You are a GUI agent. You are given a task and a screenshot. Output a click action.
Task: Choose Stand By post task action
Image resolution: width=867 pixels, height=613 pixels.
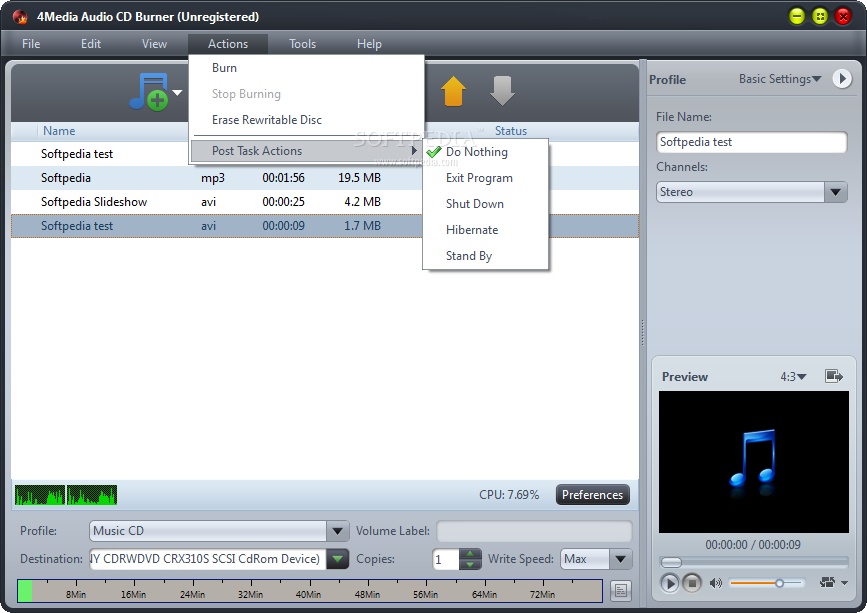[485, 256]
